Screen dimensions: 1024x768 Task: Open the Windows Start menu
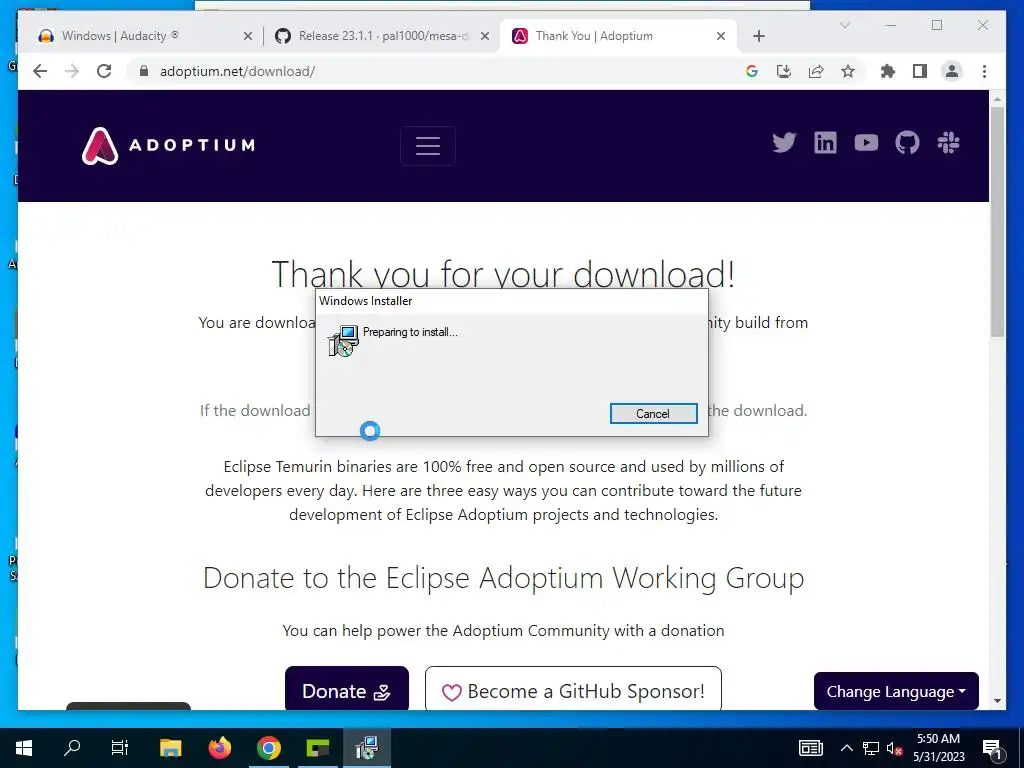(24, 748)
